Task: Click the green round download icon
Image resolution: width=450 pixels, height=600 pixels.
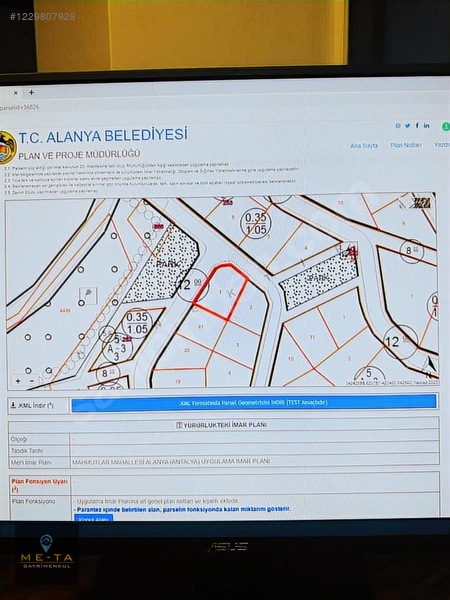Action: pos(446,126)
